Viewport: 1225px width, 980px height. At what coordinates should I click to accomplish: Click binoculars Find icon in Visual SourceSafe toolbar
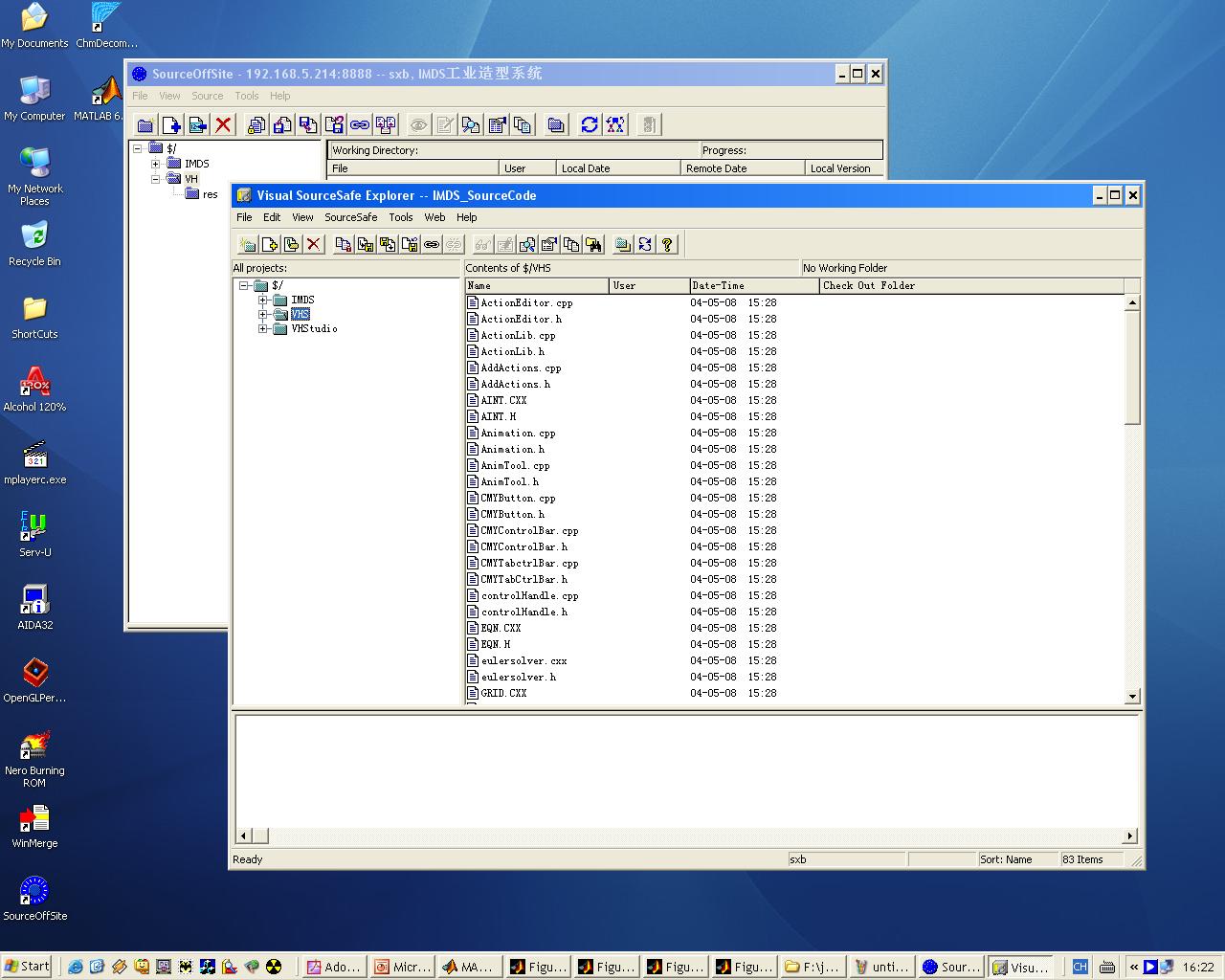click(x=593, y=245)
